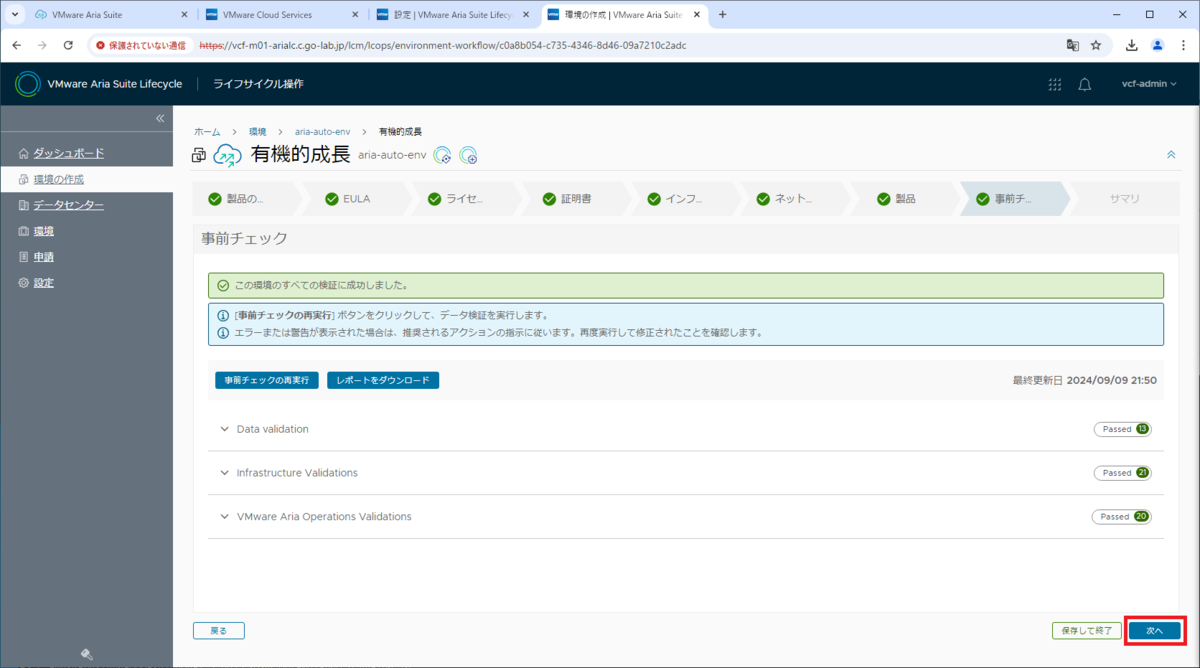Image resolution: width=1200 pixels, height=668 pixels.
Task: Click the first Aria product icon beside aria-auto-env
Action: [442, 155]
